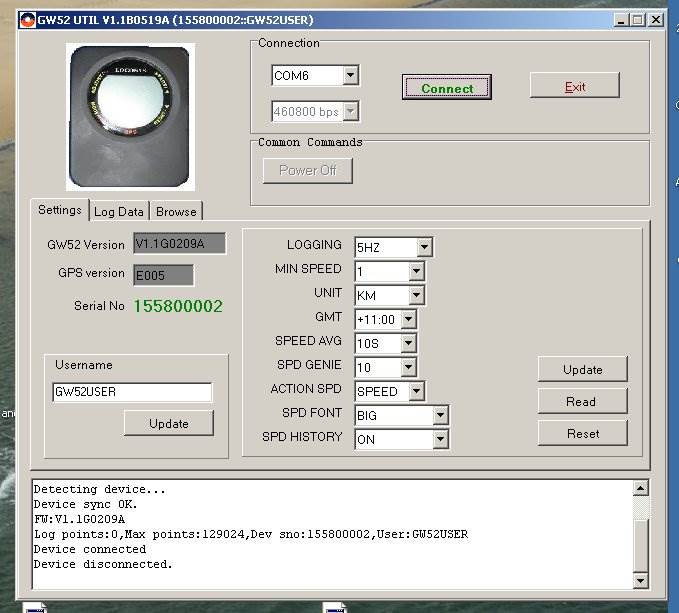This screenshot has height=613, width=679.
Task: Click Update under the Username field
Action: click(168, 423)
